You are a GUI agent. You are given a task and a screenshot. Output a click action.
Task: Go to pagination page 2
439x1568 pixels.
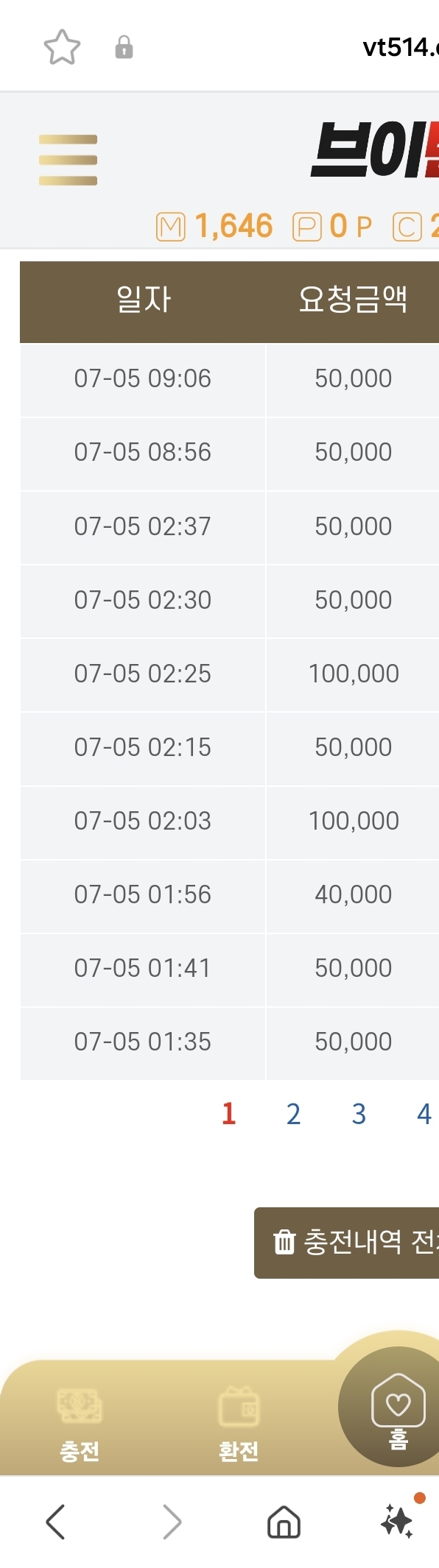[x=293, y=1115]
